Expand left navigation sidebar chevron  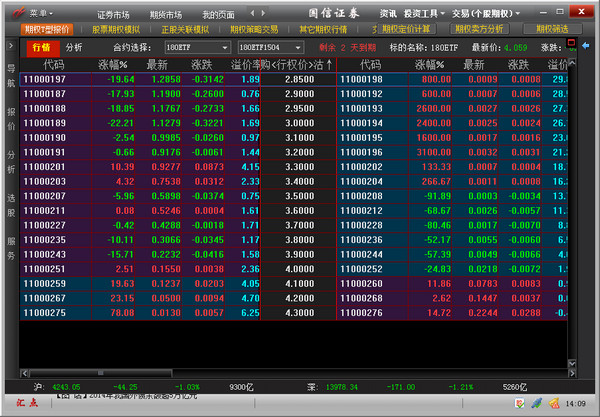[11, 46]
